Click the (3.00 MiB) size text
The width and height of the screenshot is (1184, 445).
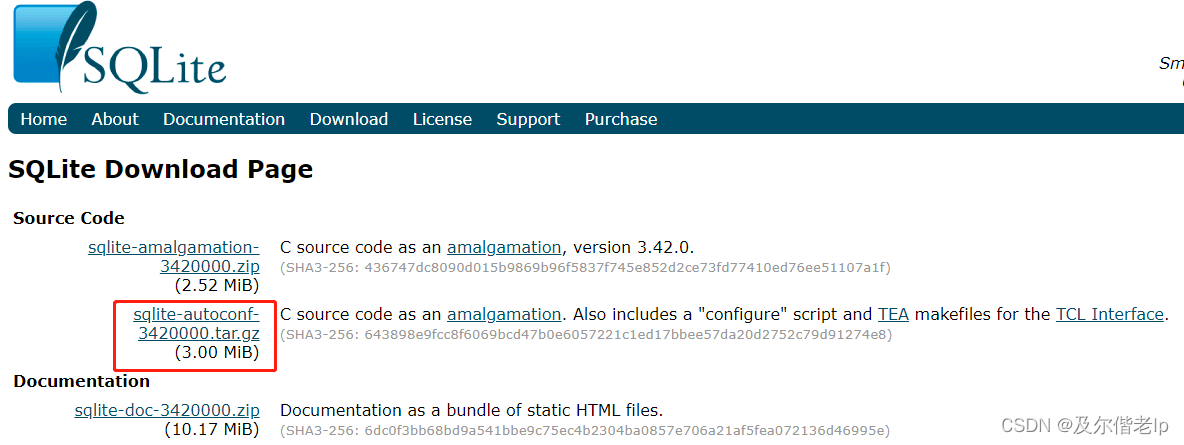tap(217, 352)
